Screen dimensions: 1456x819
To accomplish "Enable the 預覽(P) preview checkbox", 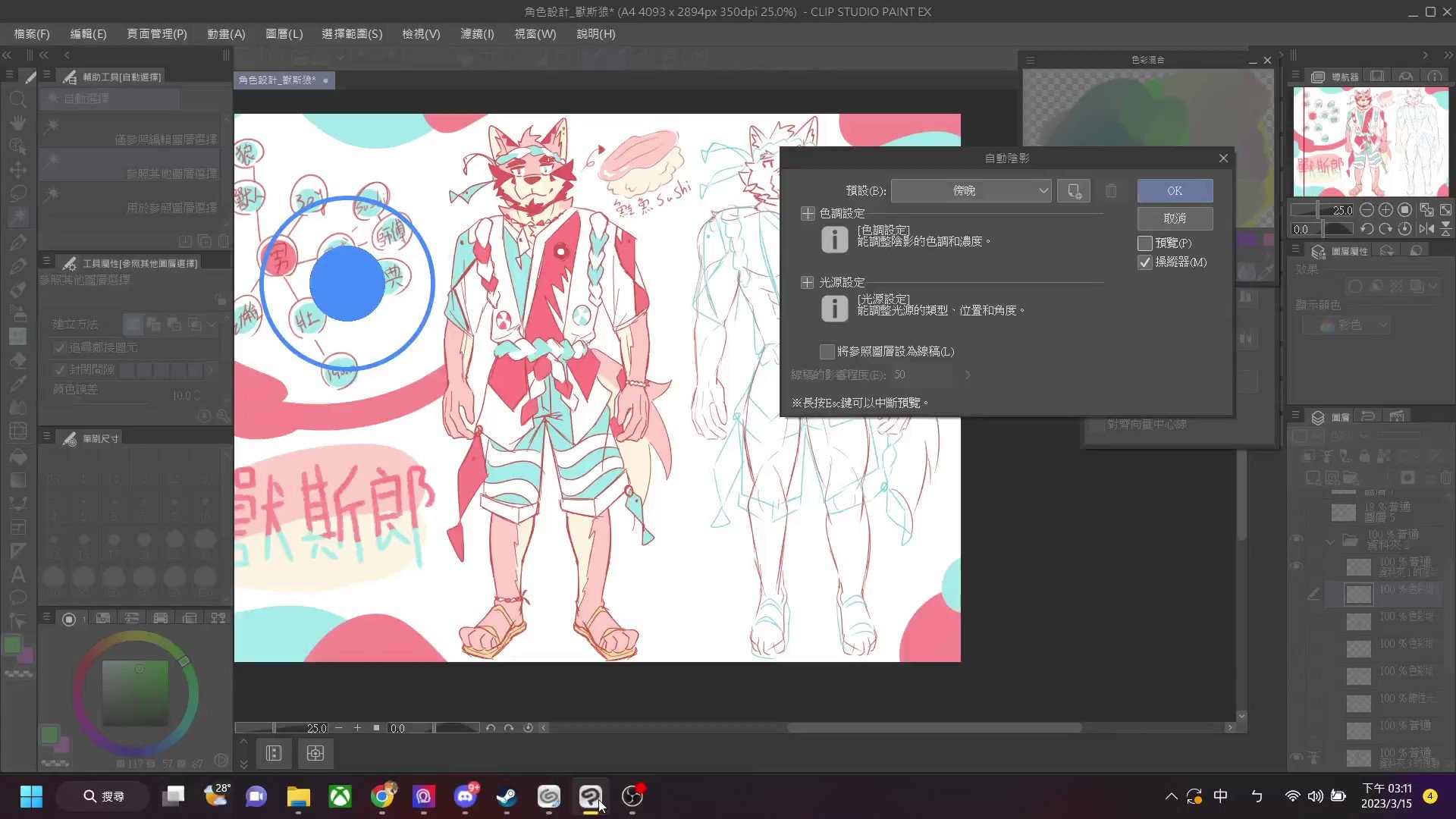I will pyautogui.click(x=1145, y=243).
